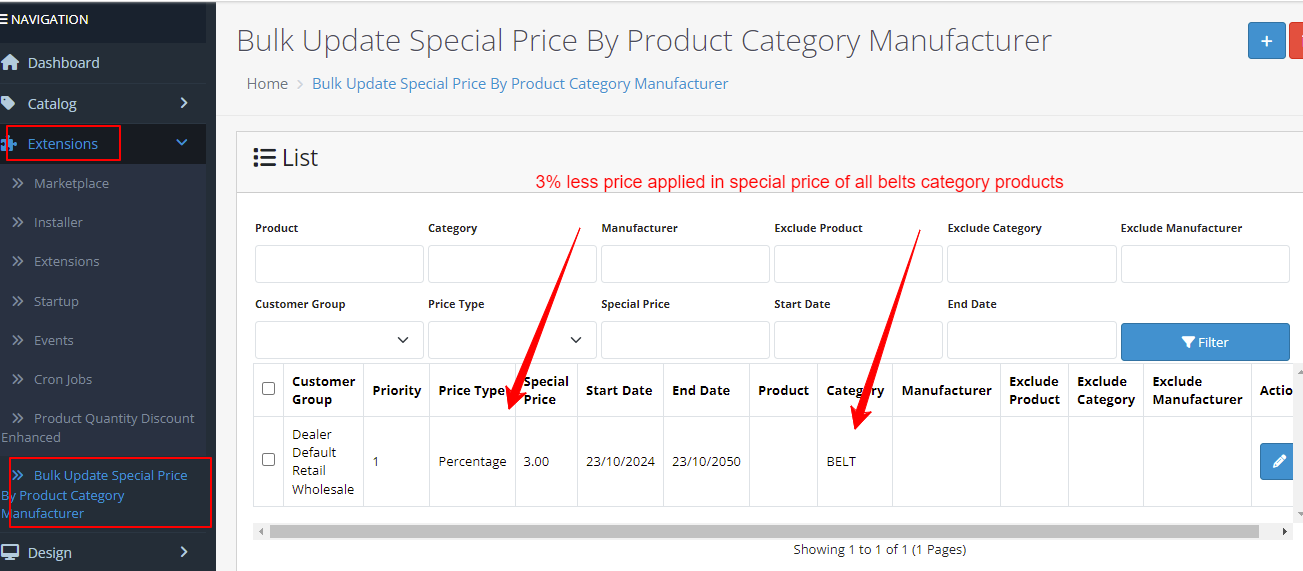
Task: Open the Price Type dropdown
Action: tap(512, 340)
